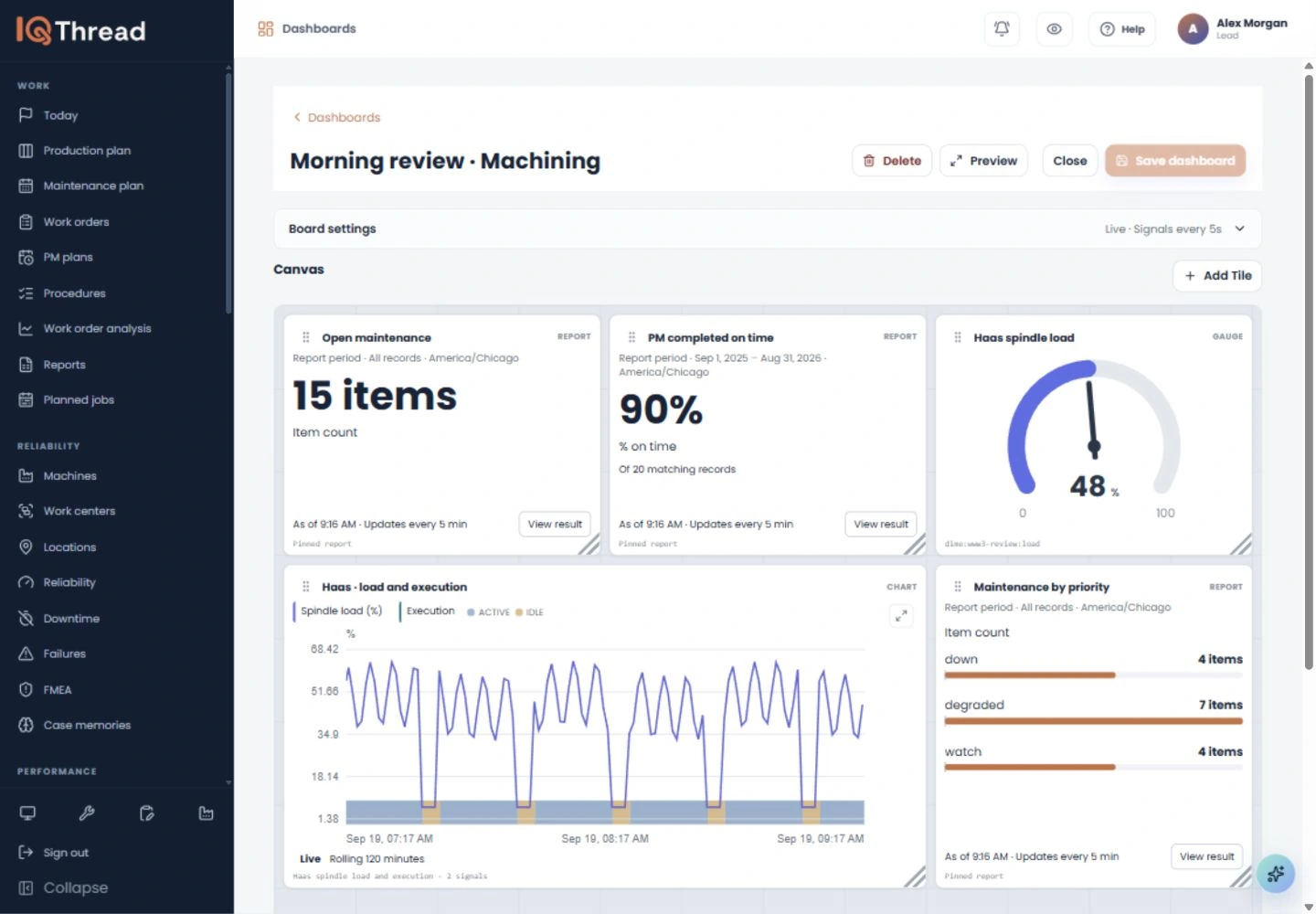The image size is (1316, 914).
Task: Save the dashboard
Action: coord(1175,161)
